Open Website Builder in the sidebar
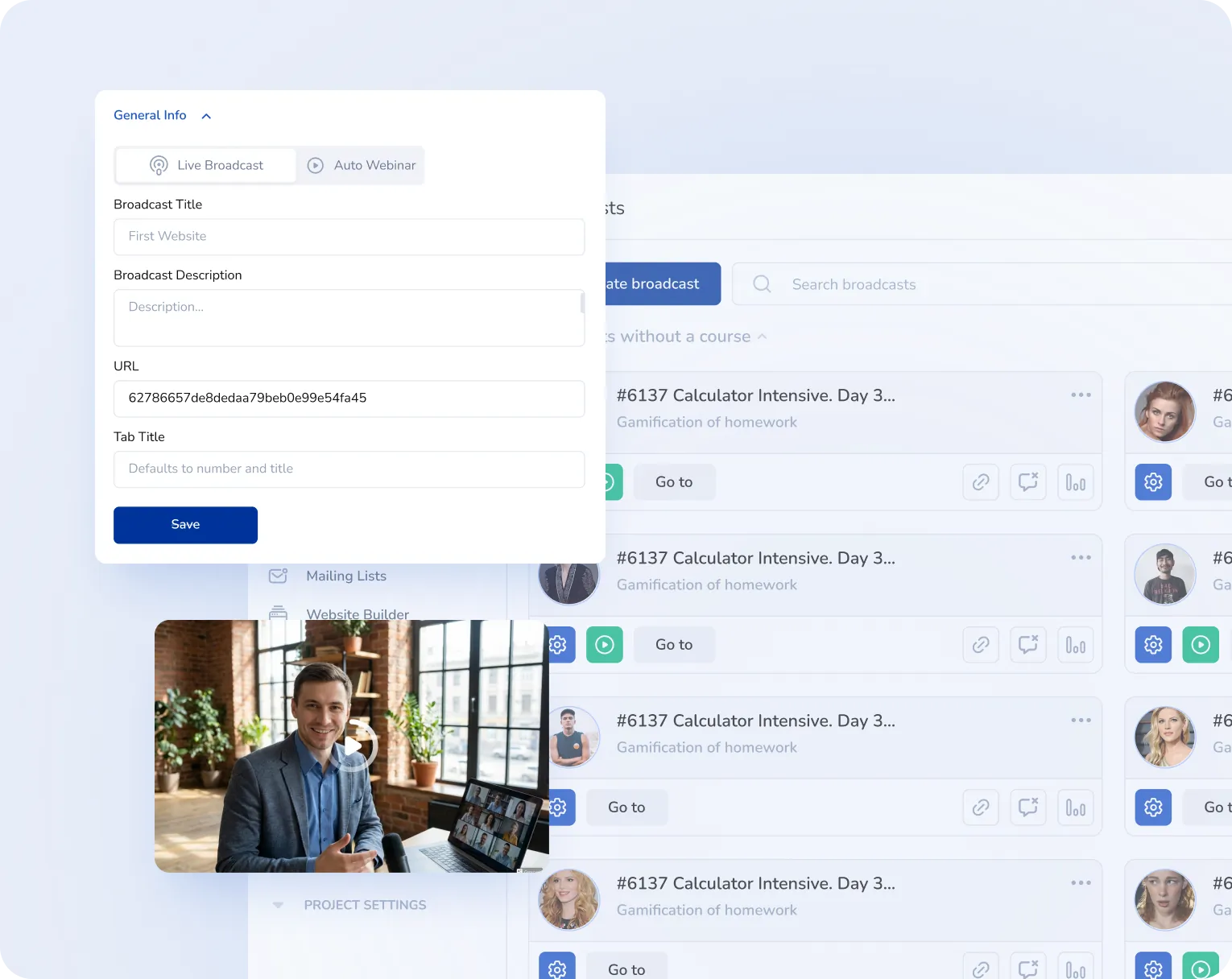Image resolution: width=1232 pixels, height=979 pixels. [357, 613]
